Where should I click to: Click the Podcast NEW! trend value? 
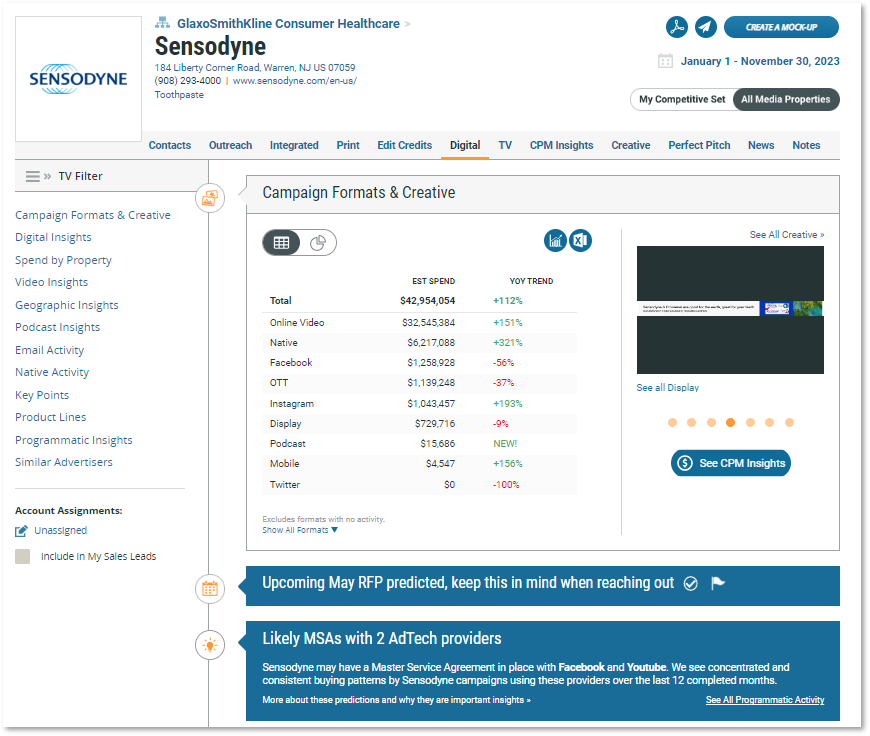[505, 444]
